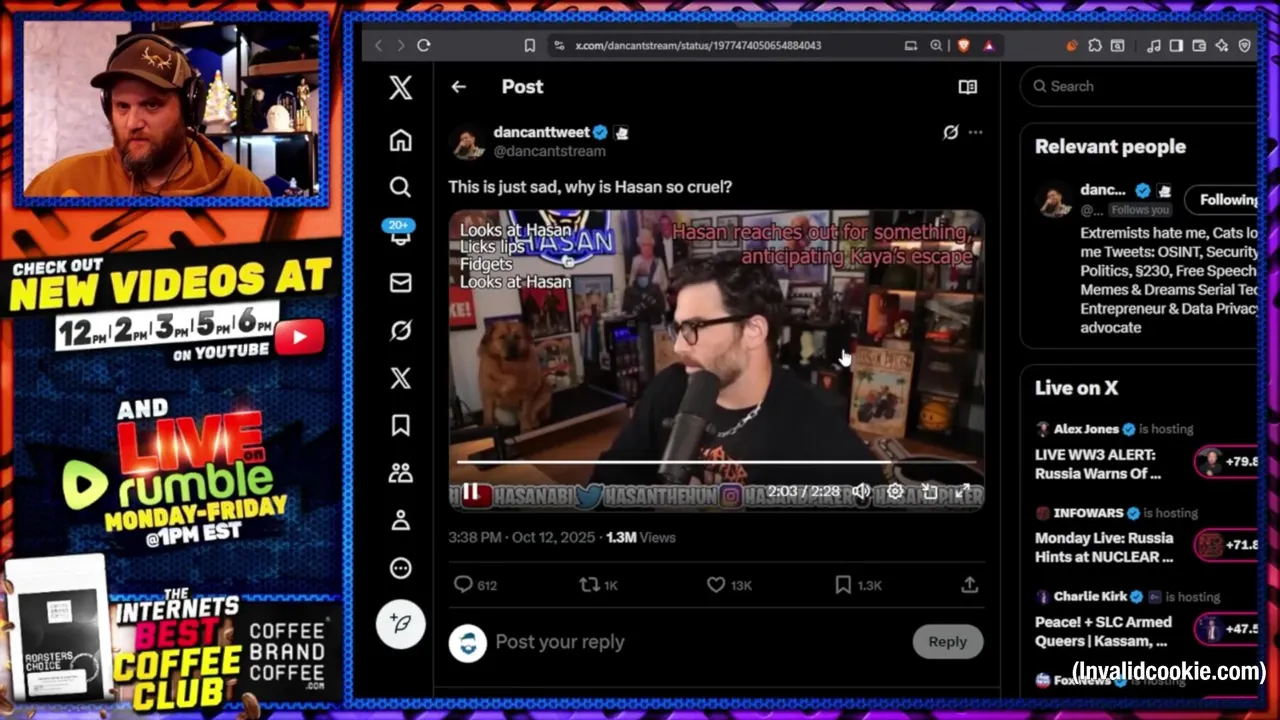Open Profile in the X sidebar
The height and width of the screenshot is (720, 1280).
pyautogui.click(x=401, y=520)
